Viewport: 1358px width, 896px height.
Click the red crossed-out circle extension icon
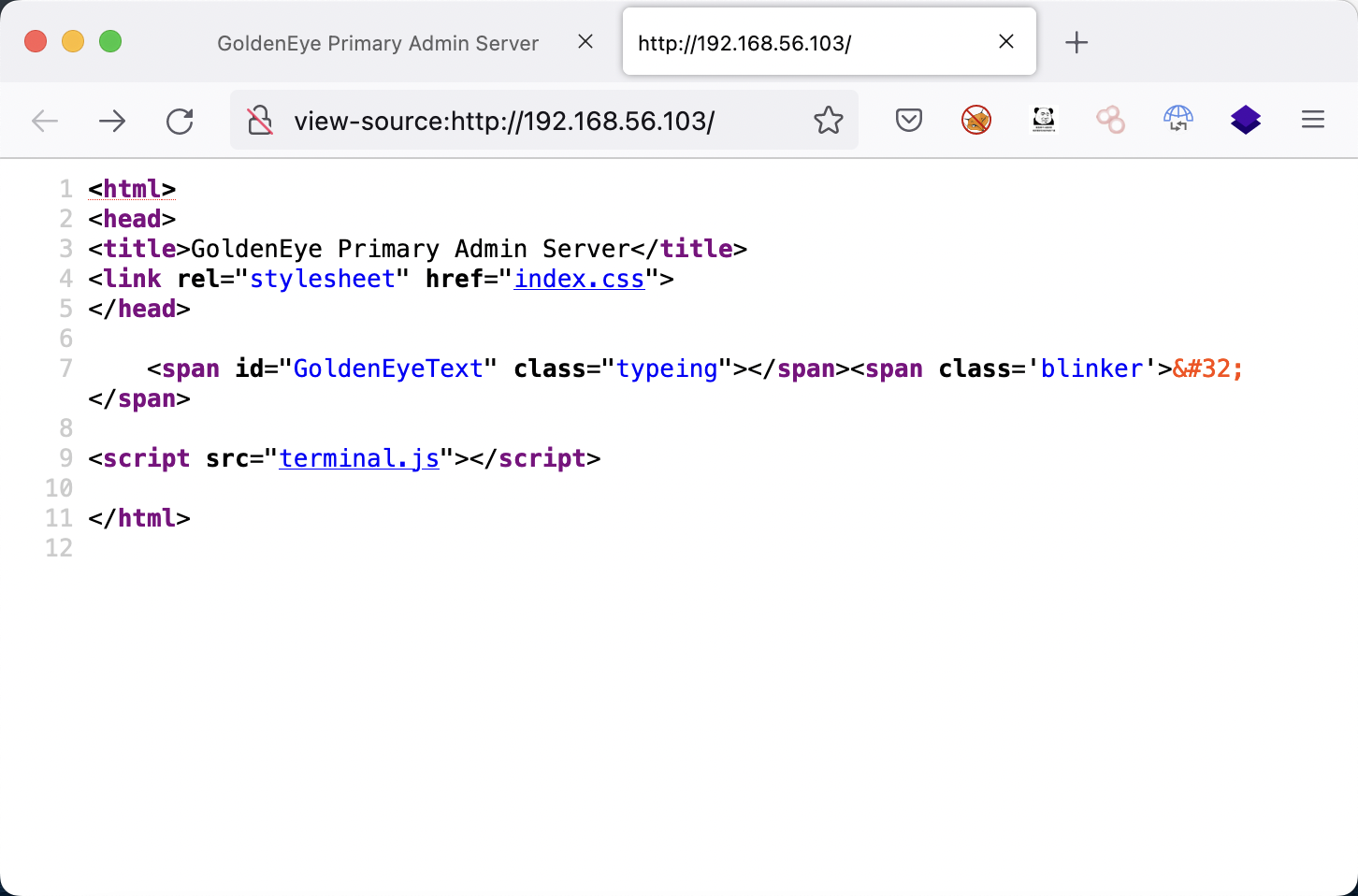point(976,120)
